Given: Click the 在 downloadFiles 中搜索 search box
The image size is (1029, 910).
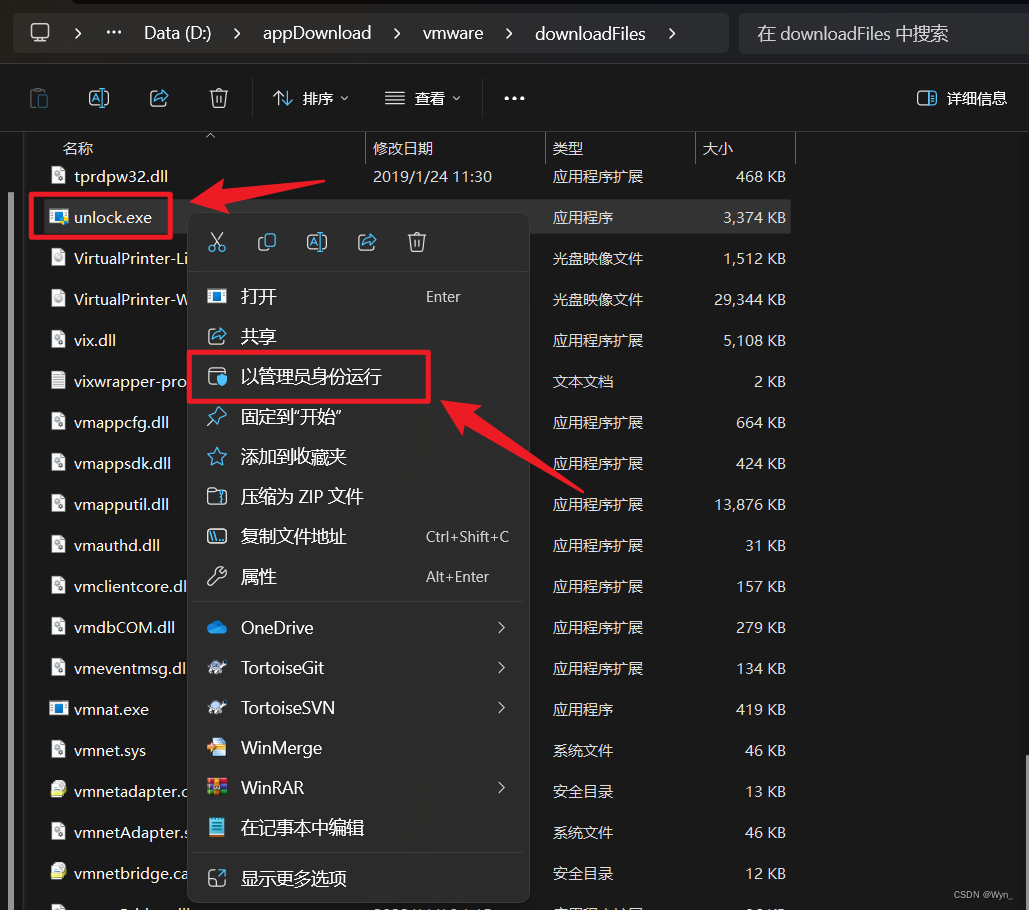Looking at the screenshot, I should coord(883,33).
